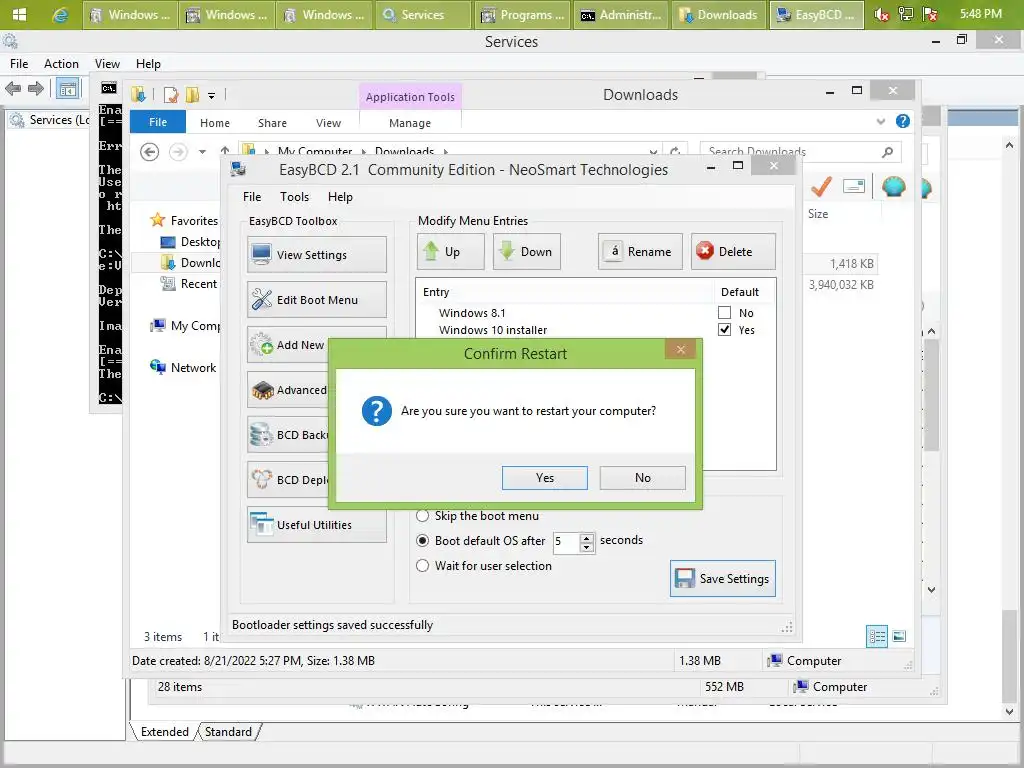1024x768 pixels.
Task: Open Manage tab under Application Tools
Action: [x=409, y=123]
